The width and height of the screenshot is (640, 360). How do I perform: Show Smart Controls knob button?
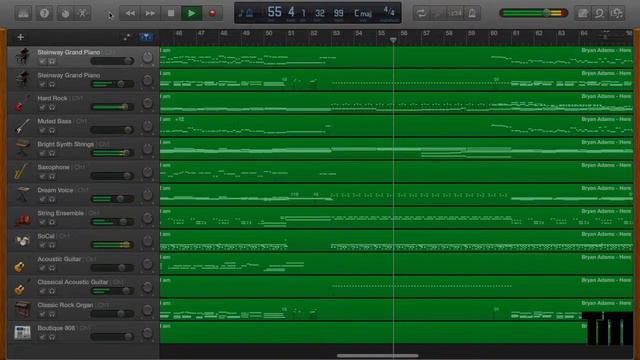point(65,13)
